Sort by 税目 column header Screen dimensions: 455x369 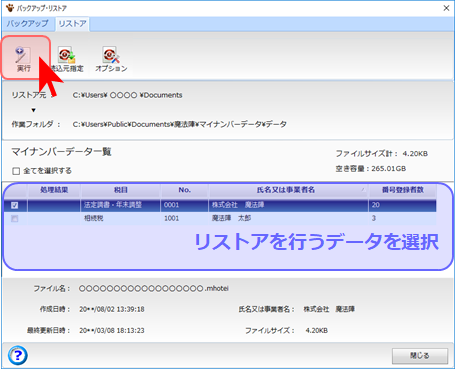(121, 190)
